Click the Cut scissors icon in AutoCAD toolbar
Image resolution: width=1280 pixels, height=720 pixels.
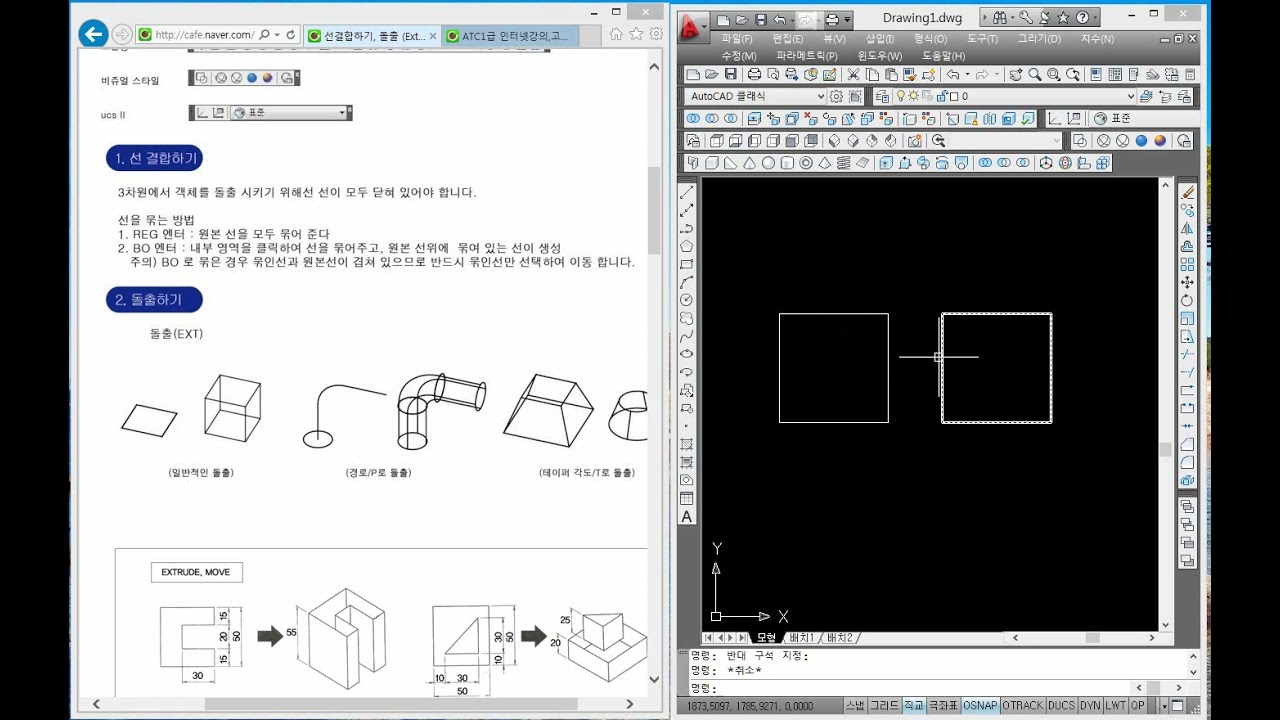pos(853,74)
